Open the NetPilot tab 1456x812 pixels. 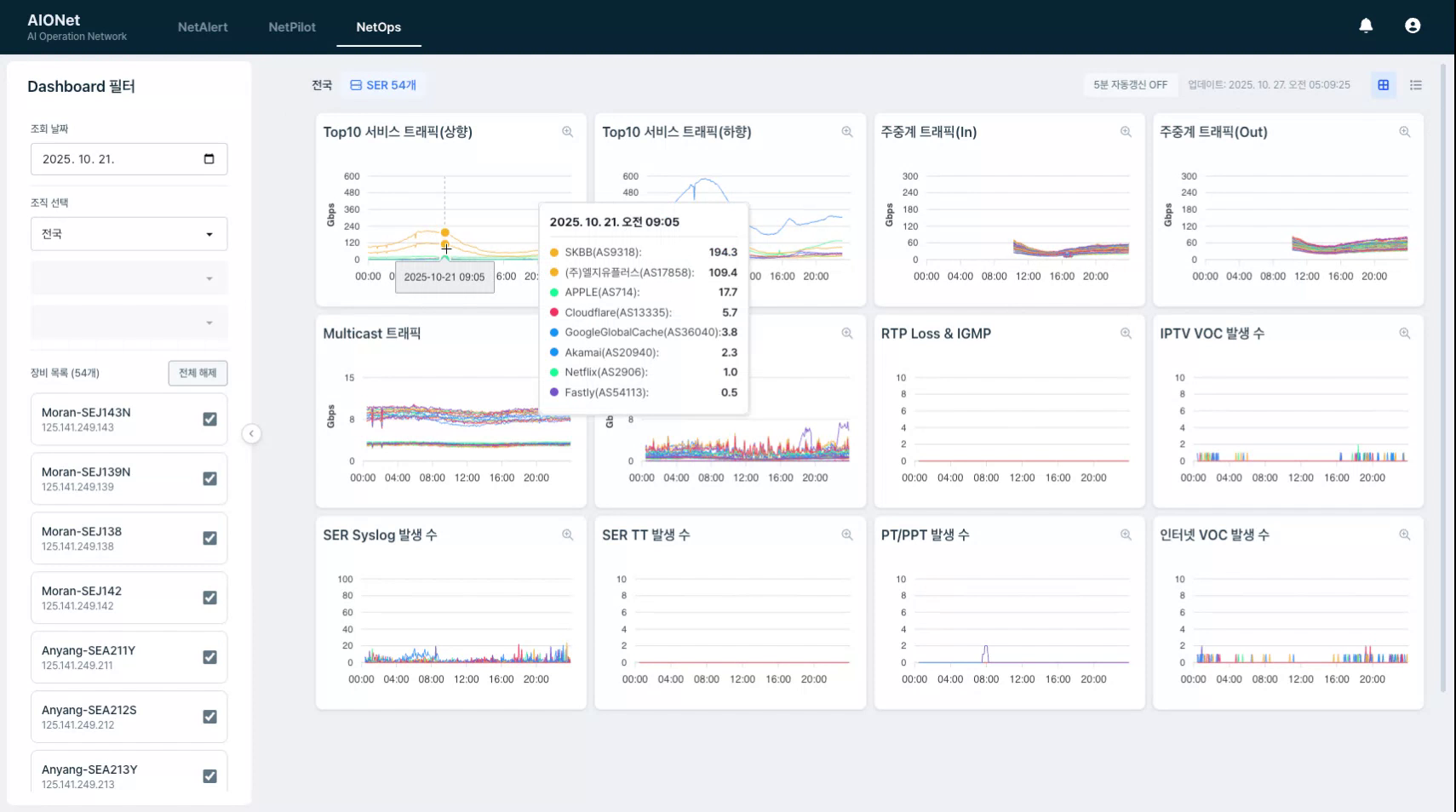pos(292,27)
